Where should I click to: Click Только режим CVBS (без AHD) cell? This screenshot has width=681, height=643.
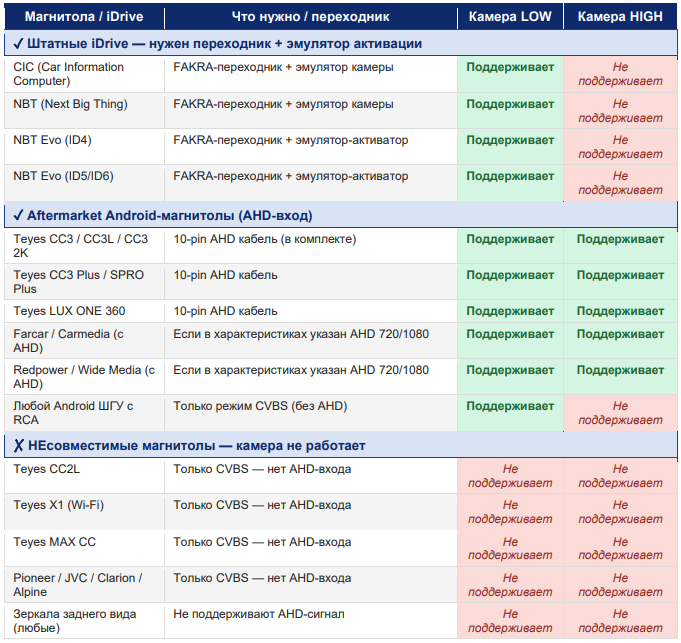[x=311, y=413]
